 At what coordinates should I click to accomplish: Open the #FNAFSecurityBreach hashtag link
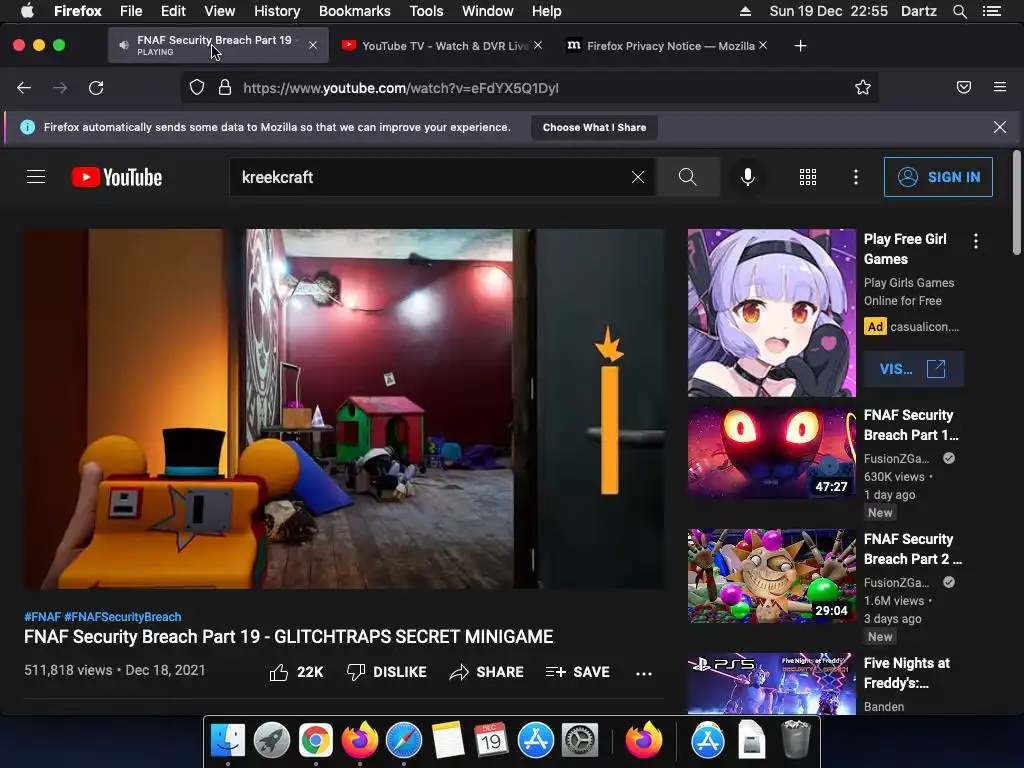pos(123,616)
